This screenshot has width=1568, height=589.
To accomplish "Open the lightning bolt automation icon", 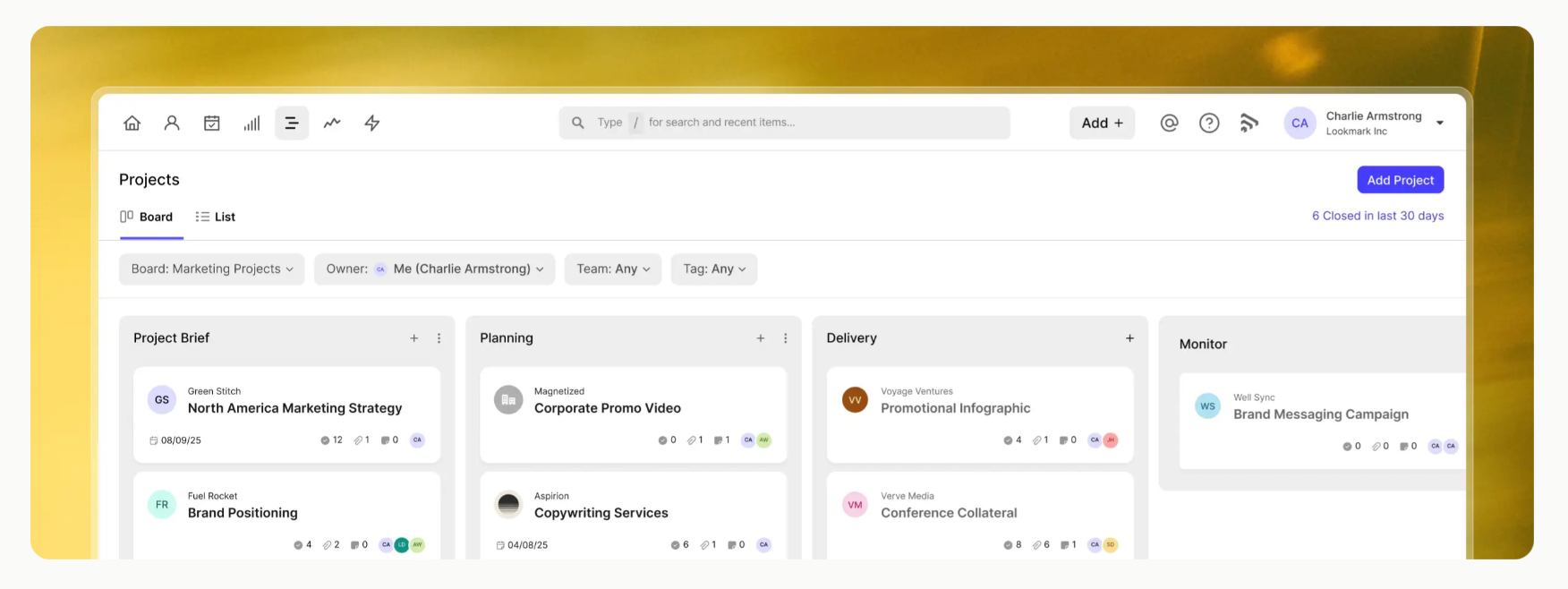I will pyautogui.click(x=372, y=123).
